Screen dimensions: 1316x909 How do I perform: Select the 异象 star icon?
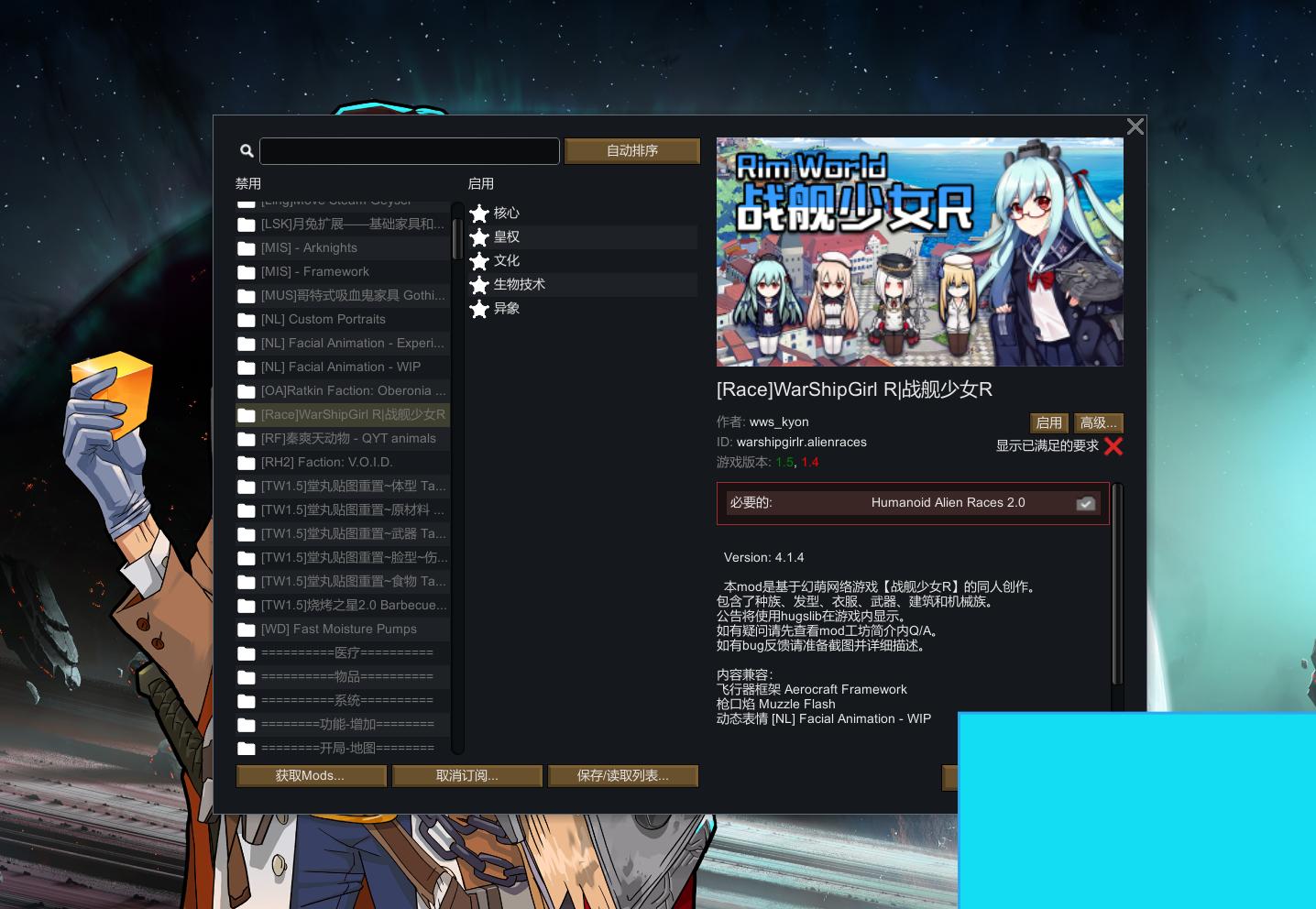[x=479, y=309]
